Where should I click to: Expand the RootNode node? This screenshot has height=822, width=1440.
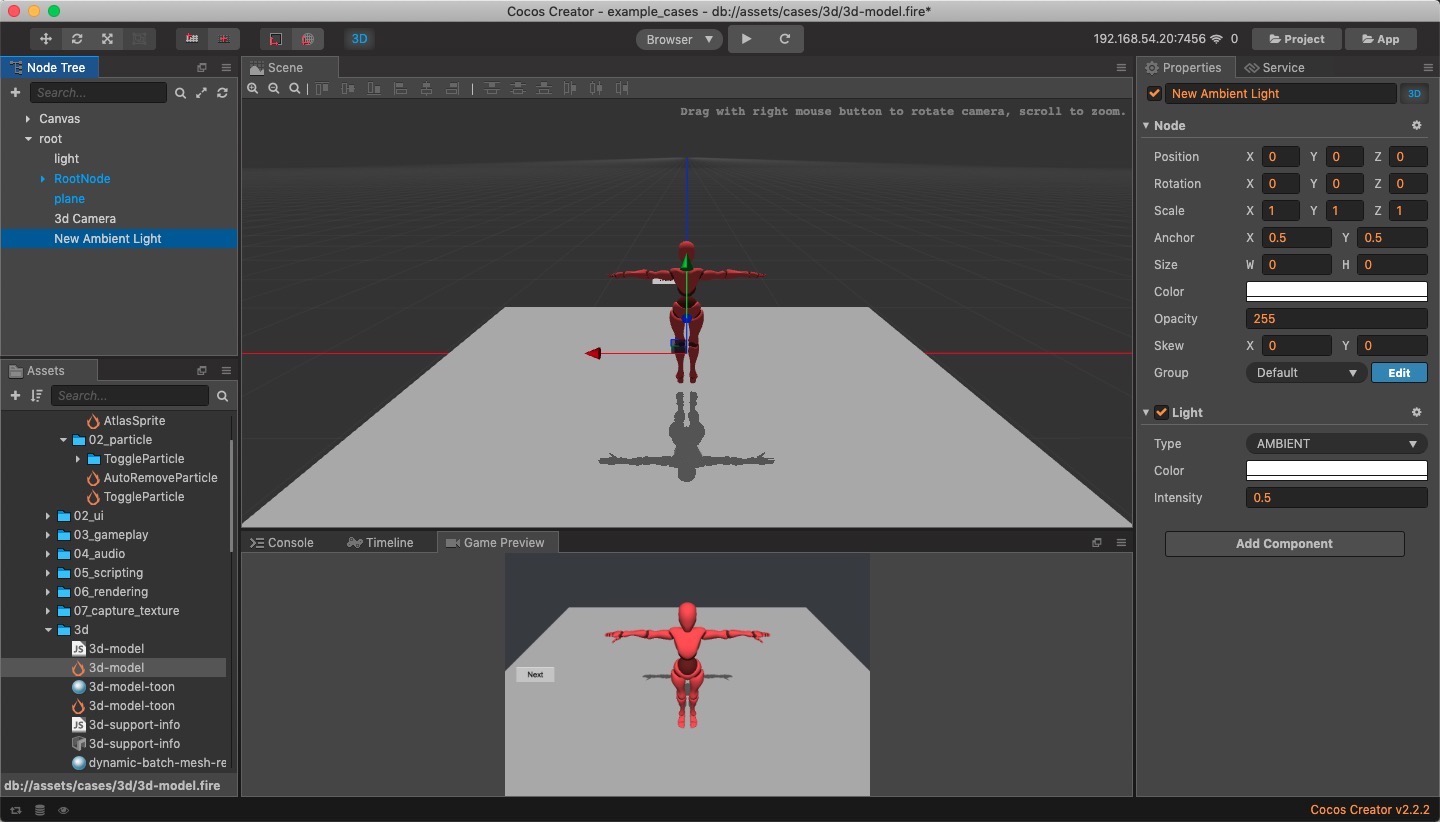point(43,179)
